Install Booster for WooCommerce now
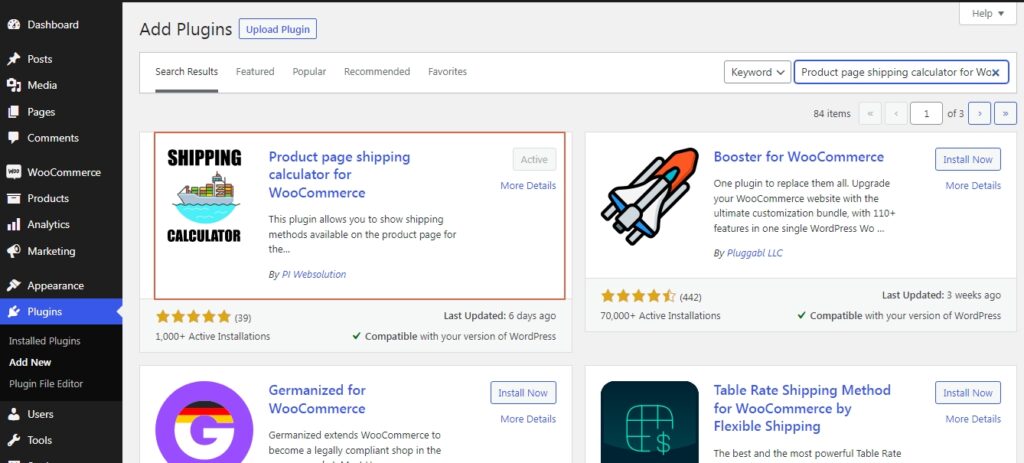 point(968,159)
